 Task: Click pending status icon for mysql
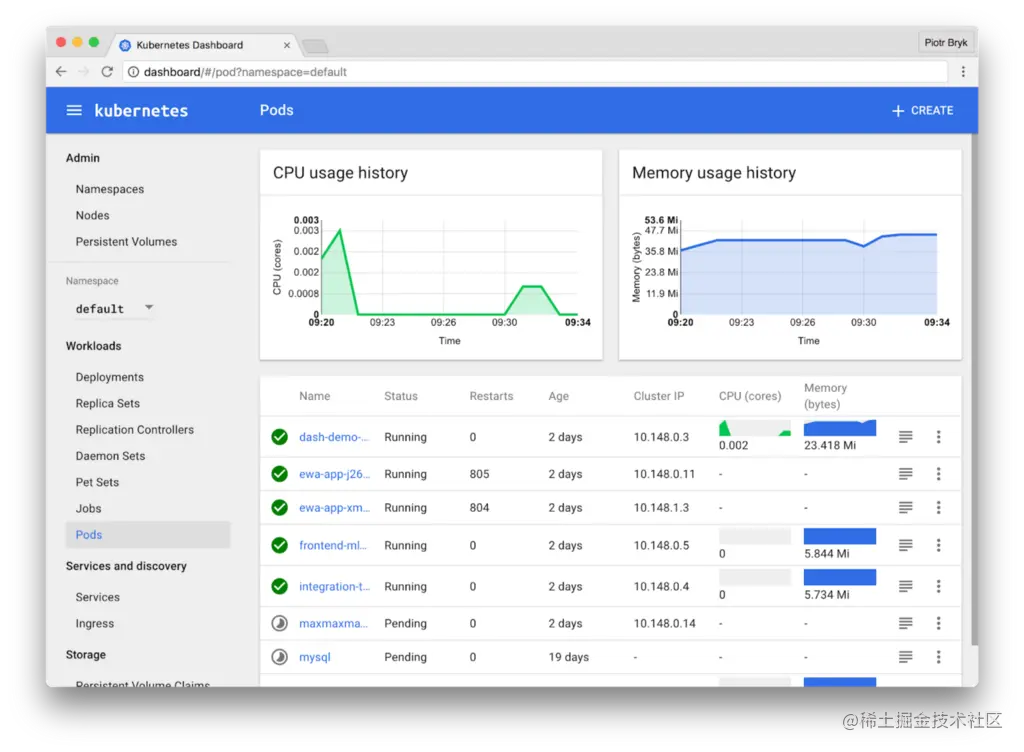pos(280,657)
